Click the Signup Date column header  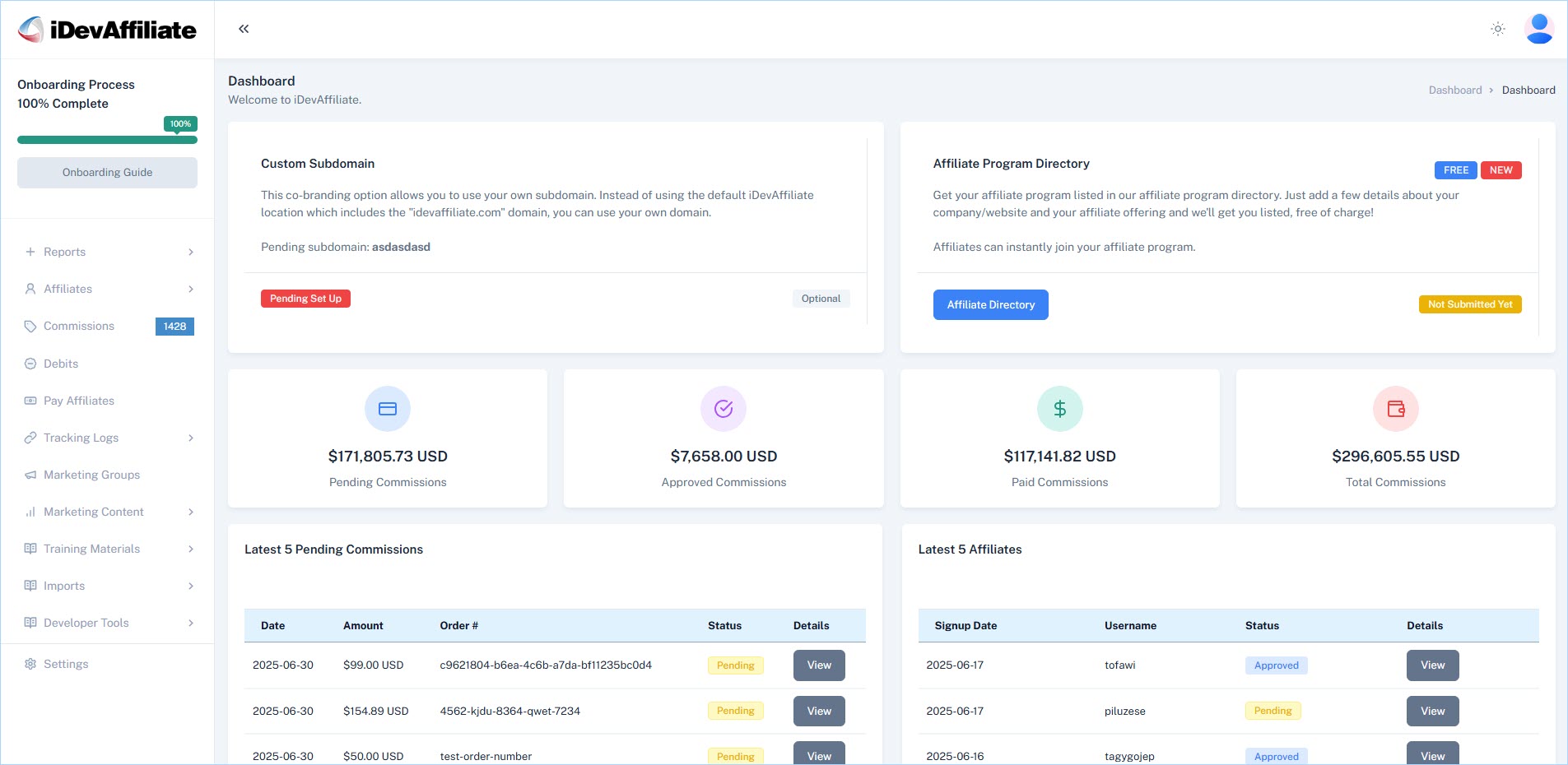pos(965,626)
